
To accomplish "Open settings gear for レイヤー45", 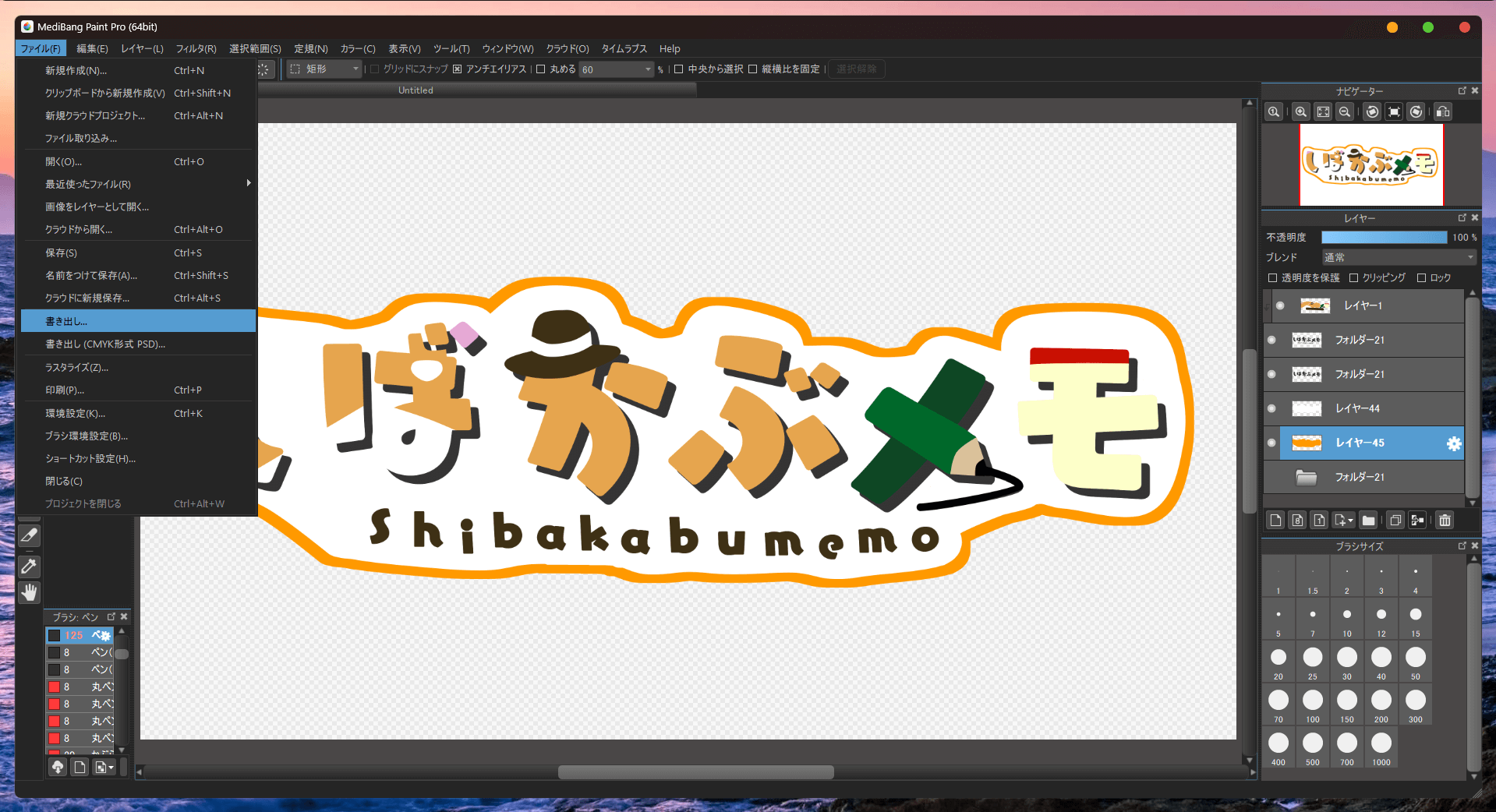I will [1453, 443].
